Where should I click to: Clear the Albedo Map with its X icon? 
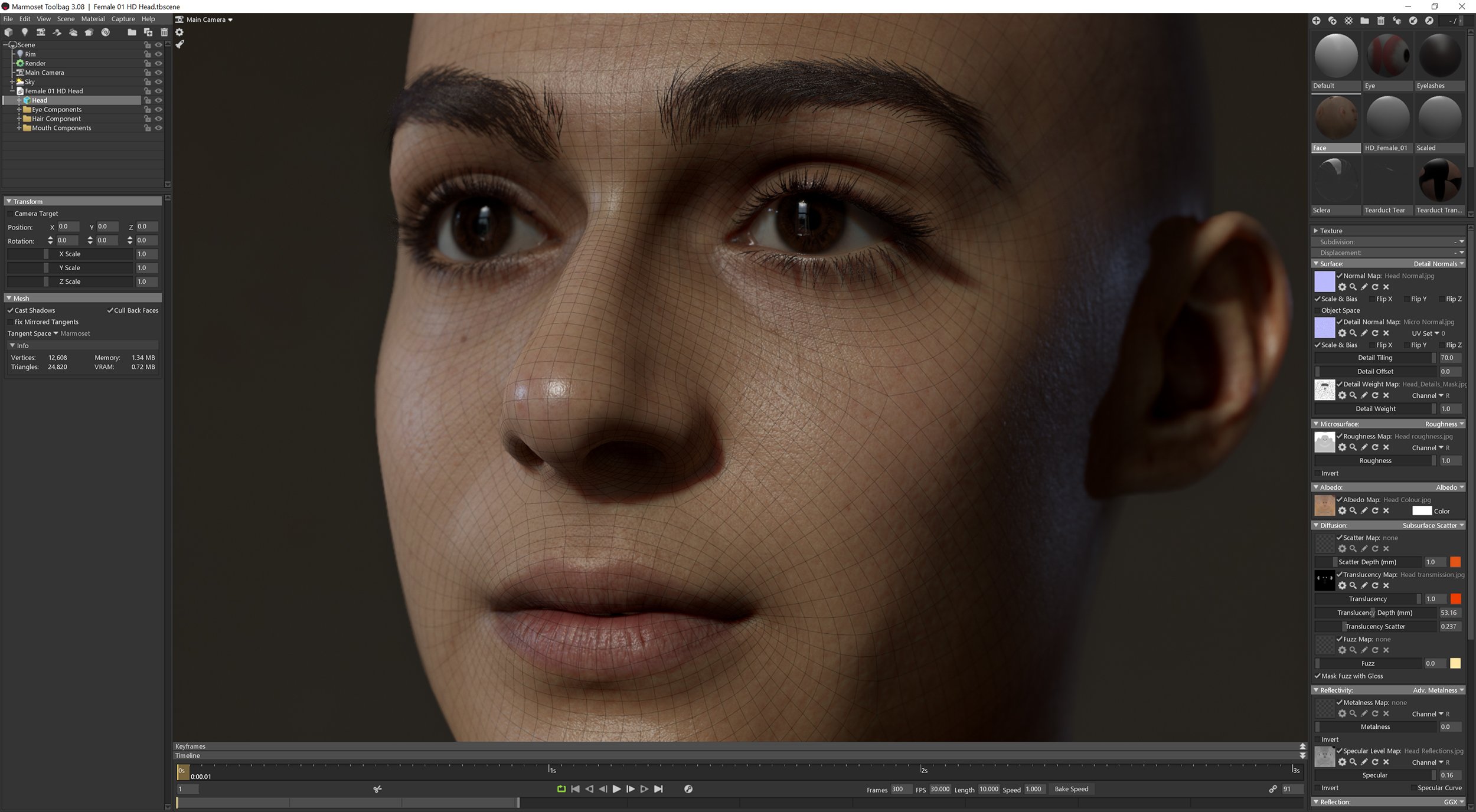[x=1386, y=511]
